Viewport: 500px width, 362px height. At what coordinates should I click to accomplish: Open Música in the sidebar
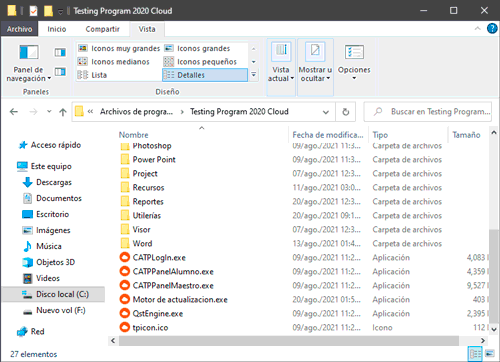(x=42, y=246)
